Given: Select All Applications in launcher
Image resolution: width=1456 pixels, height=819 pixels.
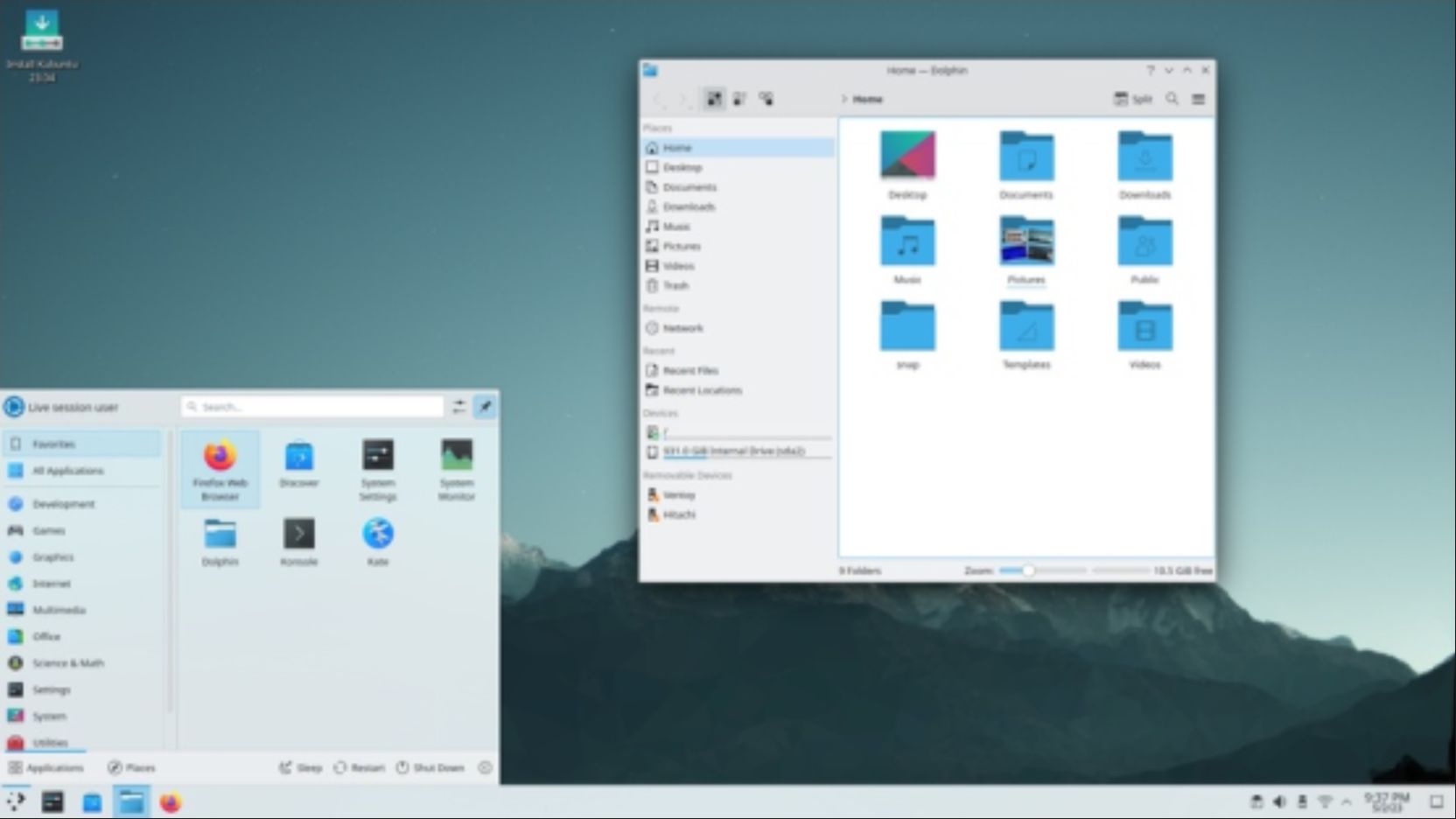Looking at the screenshot, I should [82, 471].
